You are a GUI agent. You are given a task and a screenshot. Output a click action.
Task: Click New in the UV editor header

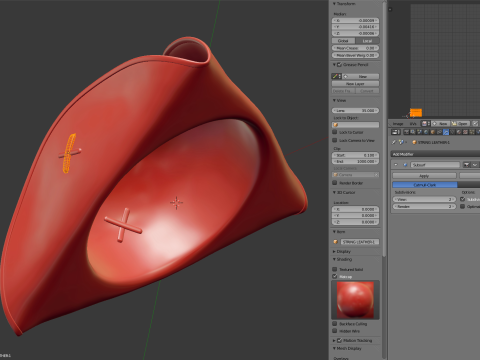tap(440, 124)
